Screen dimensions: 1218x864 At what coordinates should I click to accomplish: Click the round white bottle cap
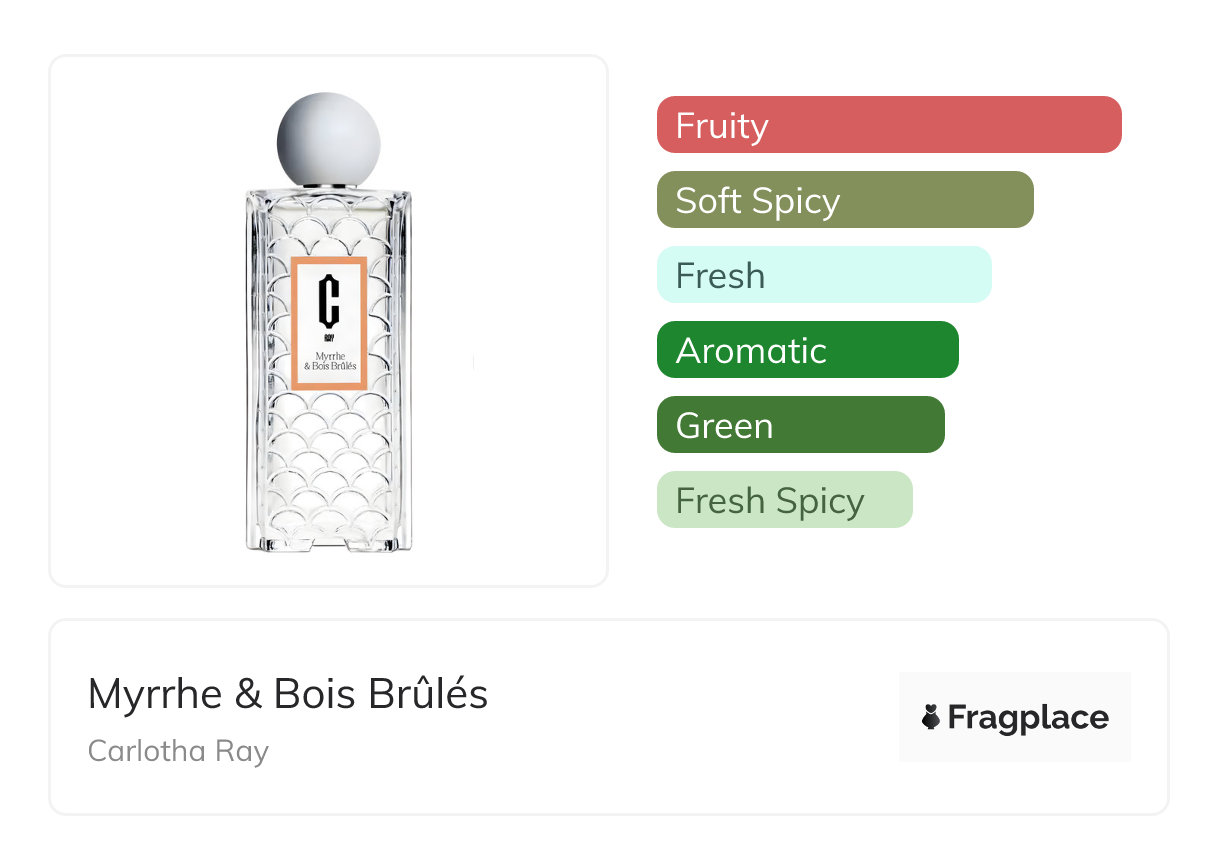pos(328,138)
